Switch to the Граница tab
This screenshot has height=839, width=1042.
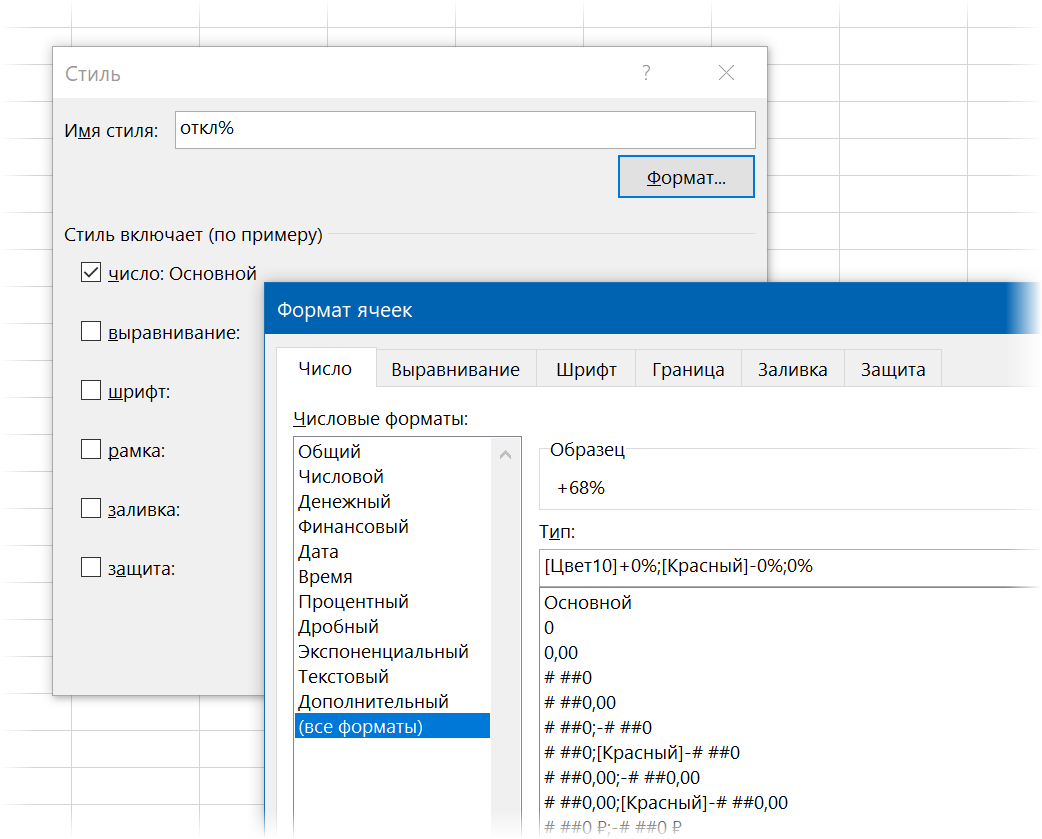(688, 369)
